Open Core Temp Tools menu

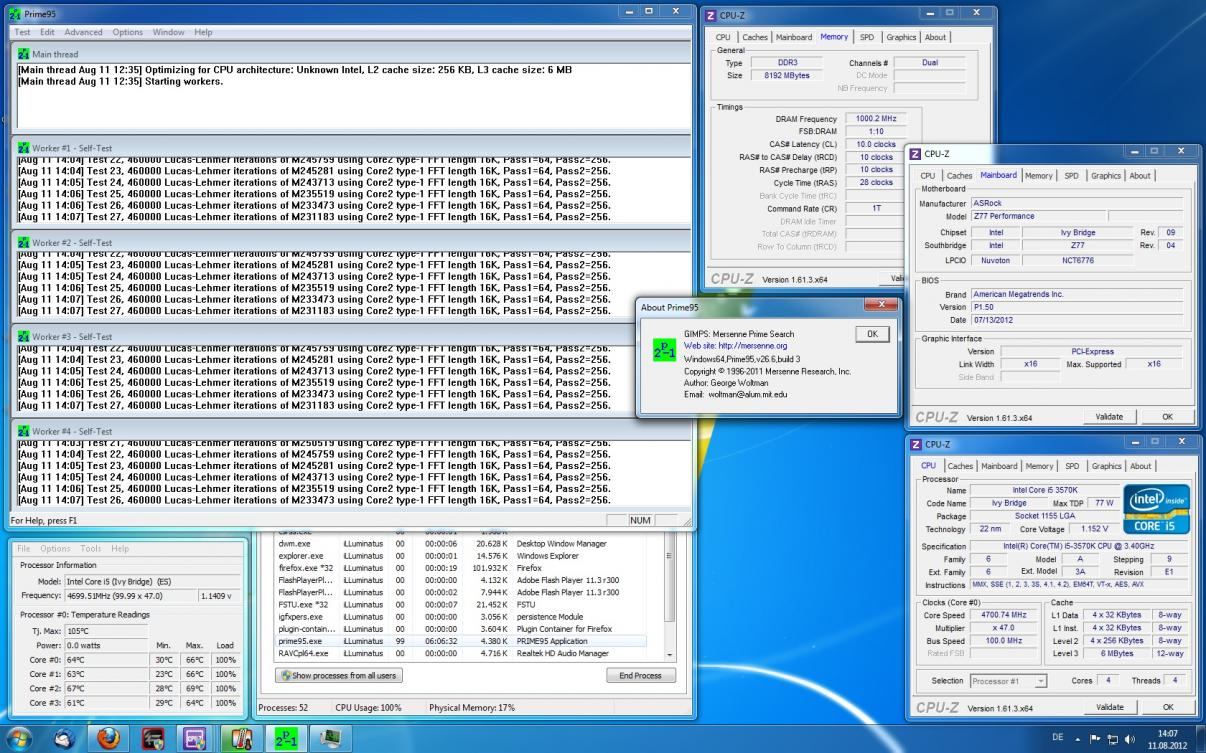91,548
